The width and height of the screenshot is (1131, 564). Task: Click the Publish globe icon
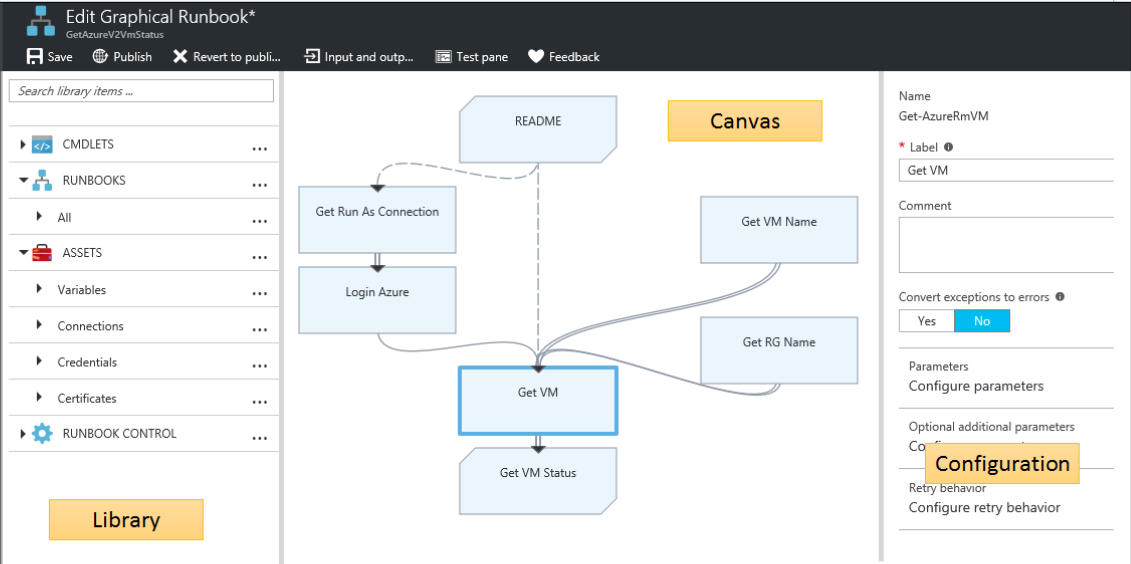[x=100, y=56]
